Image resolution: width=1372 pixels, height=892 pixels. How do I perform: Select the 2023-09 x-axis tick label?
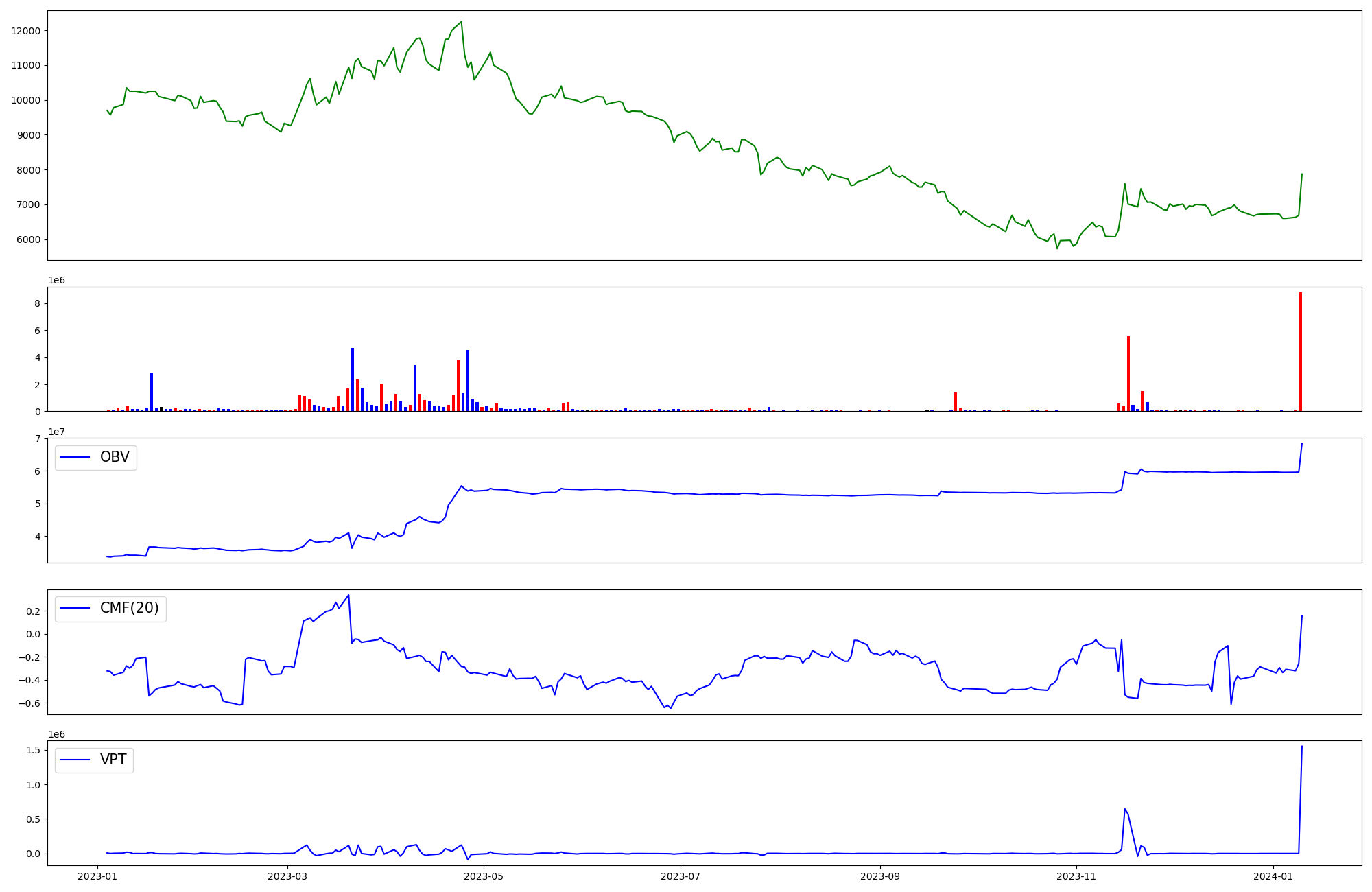879,876
